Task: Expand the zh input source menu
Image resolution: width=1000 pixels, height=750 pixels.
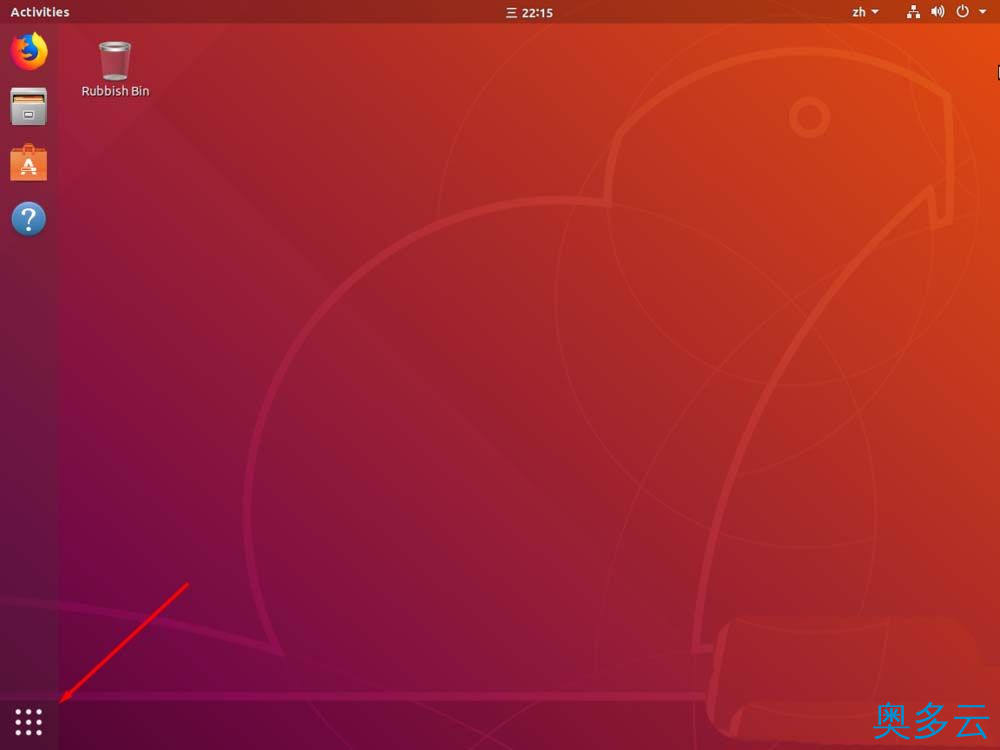Action: [865, 12]
